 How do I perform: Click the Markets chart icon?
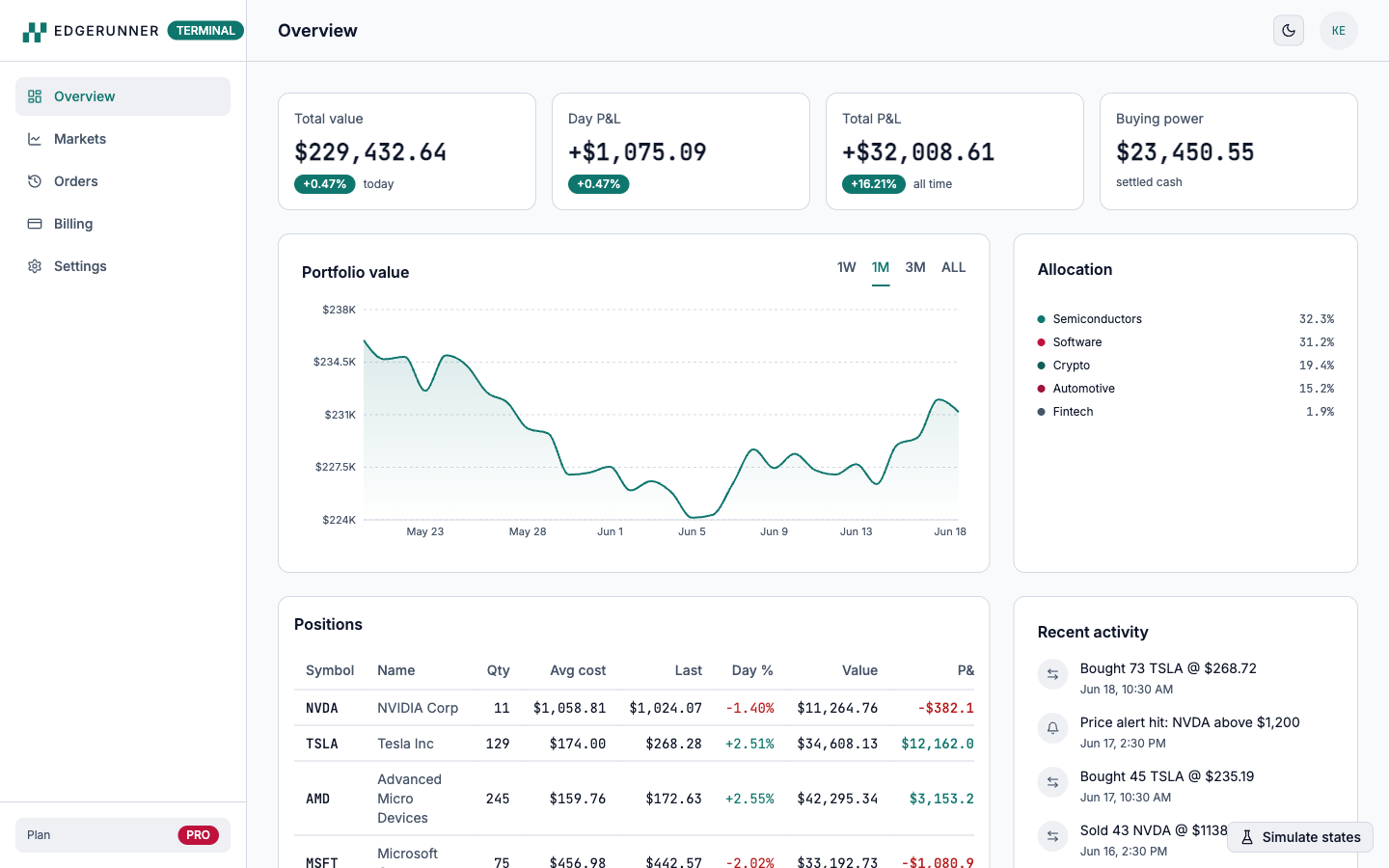pos(35,139)
